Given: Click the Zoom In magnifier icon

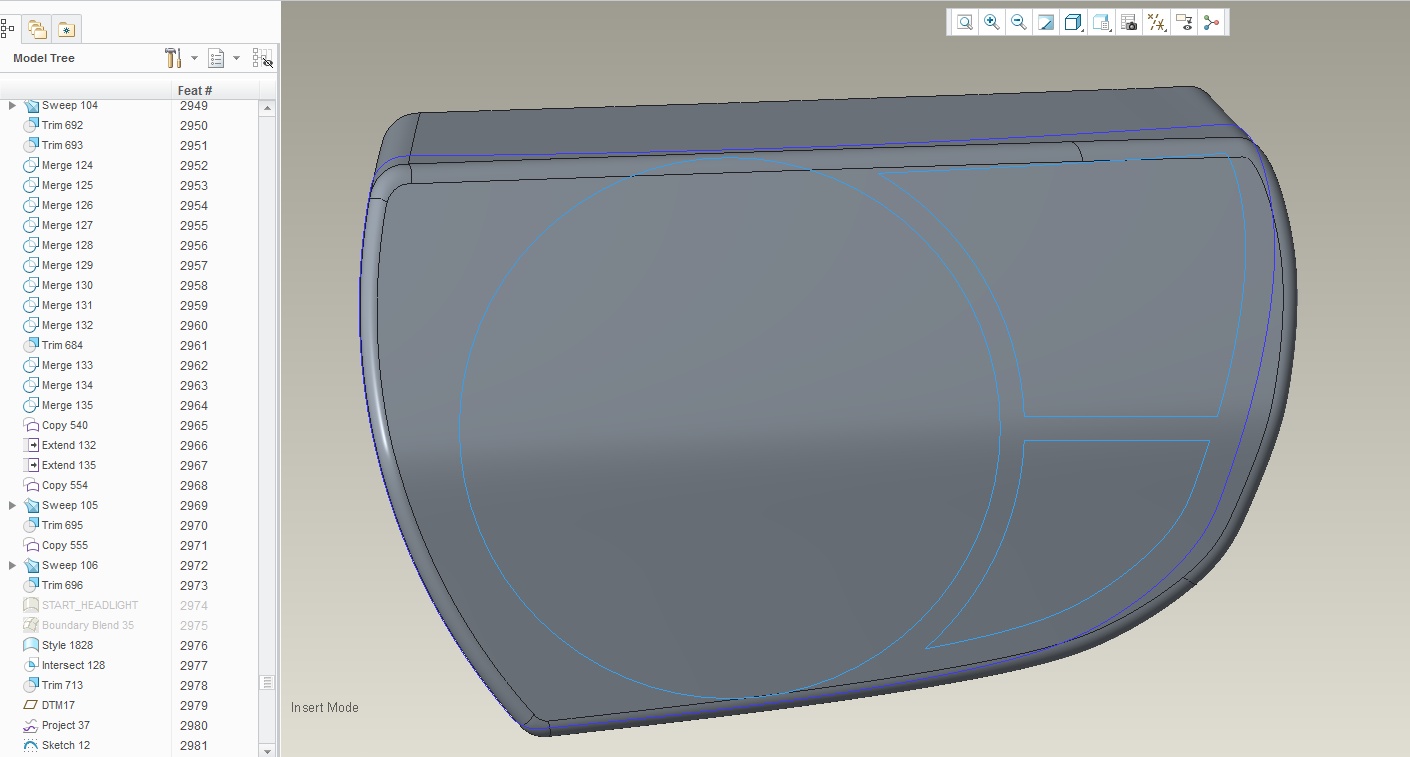Looking at the screenshot, I should tap(991, 22).
